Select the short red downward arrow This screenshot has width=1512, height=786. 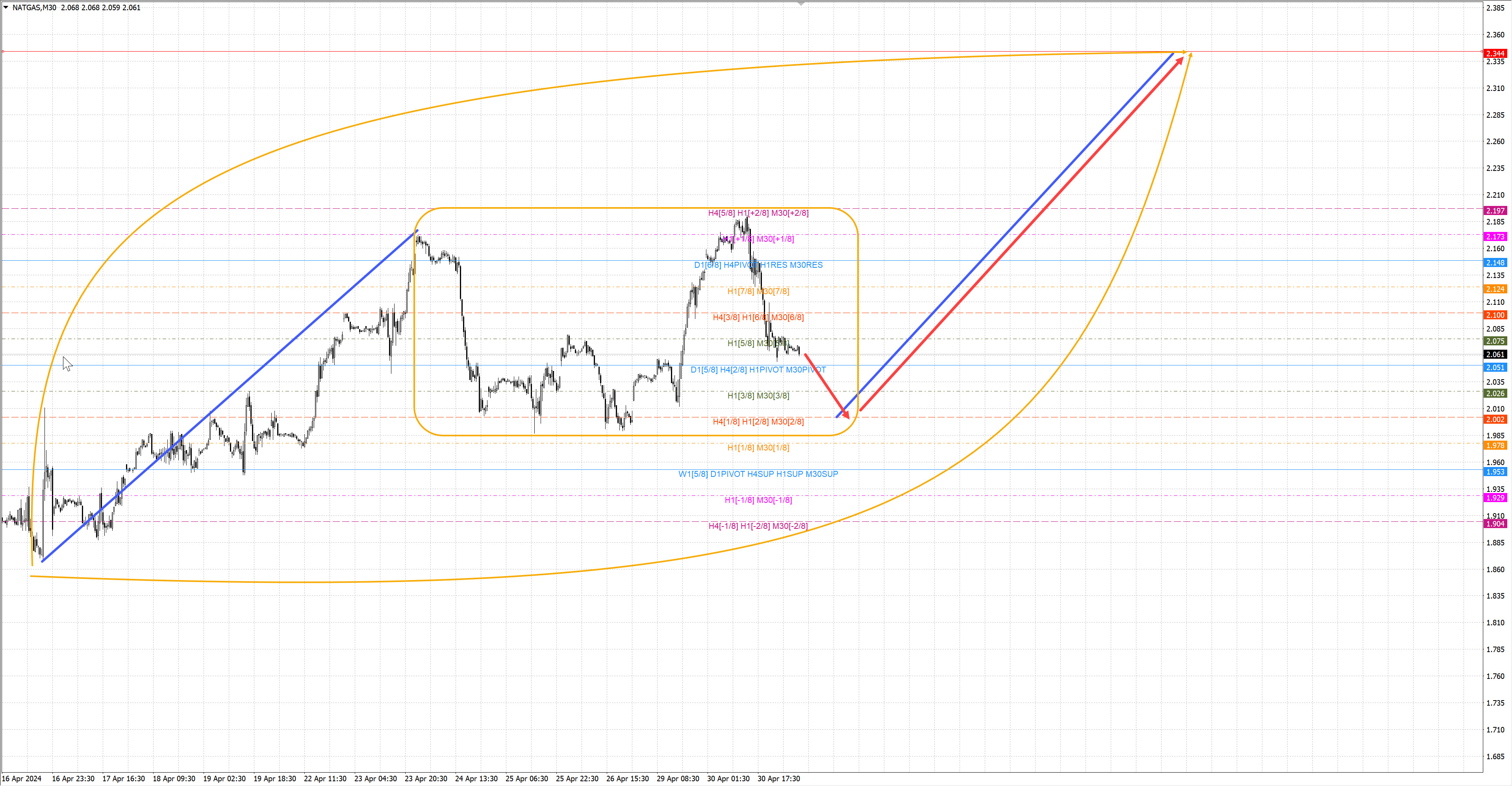pos(826,386)
